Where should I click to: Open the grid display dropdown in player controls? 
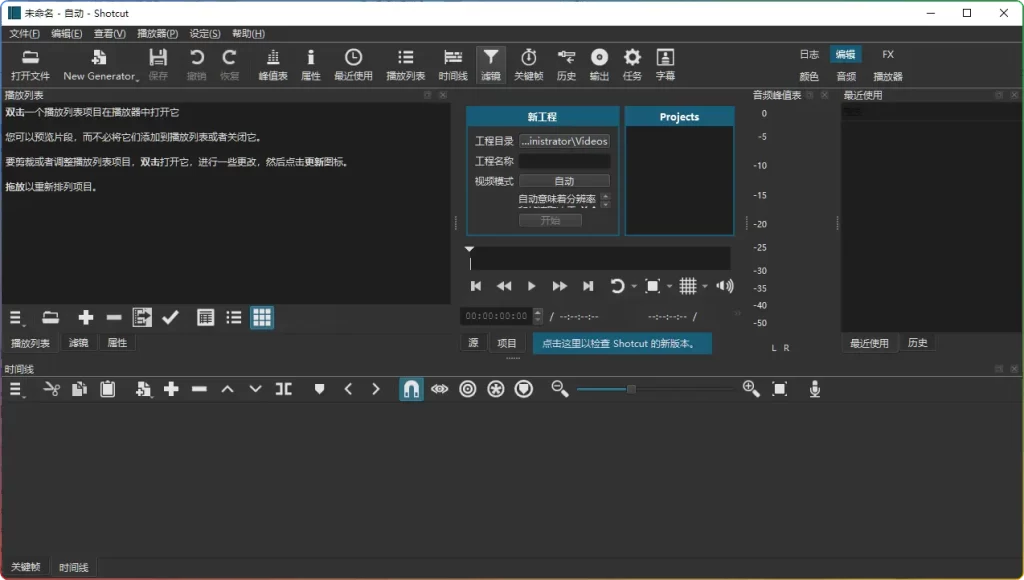point(688,285)
